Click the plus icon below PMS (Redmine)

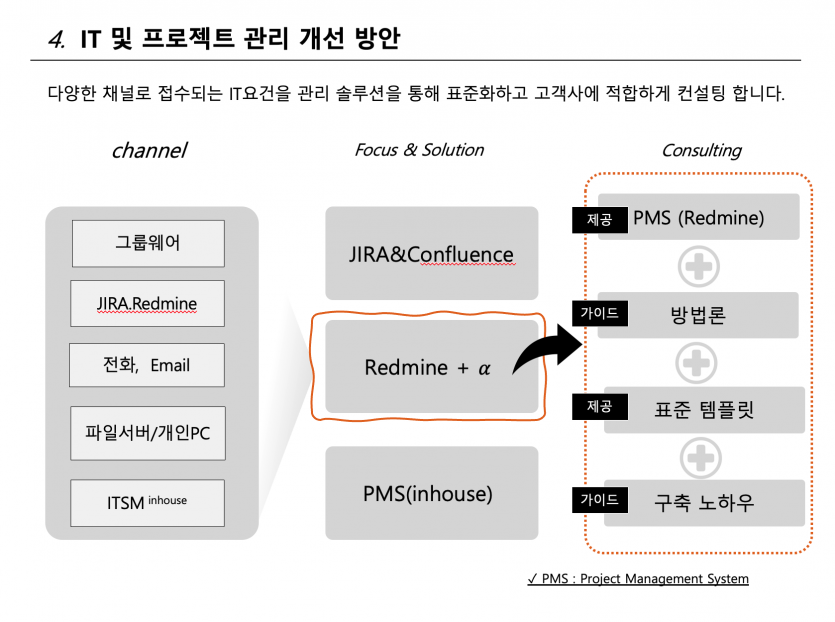click(699, 266)
